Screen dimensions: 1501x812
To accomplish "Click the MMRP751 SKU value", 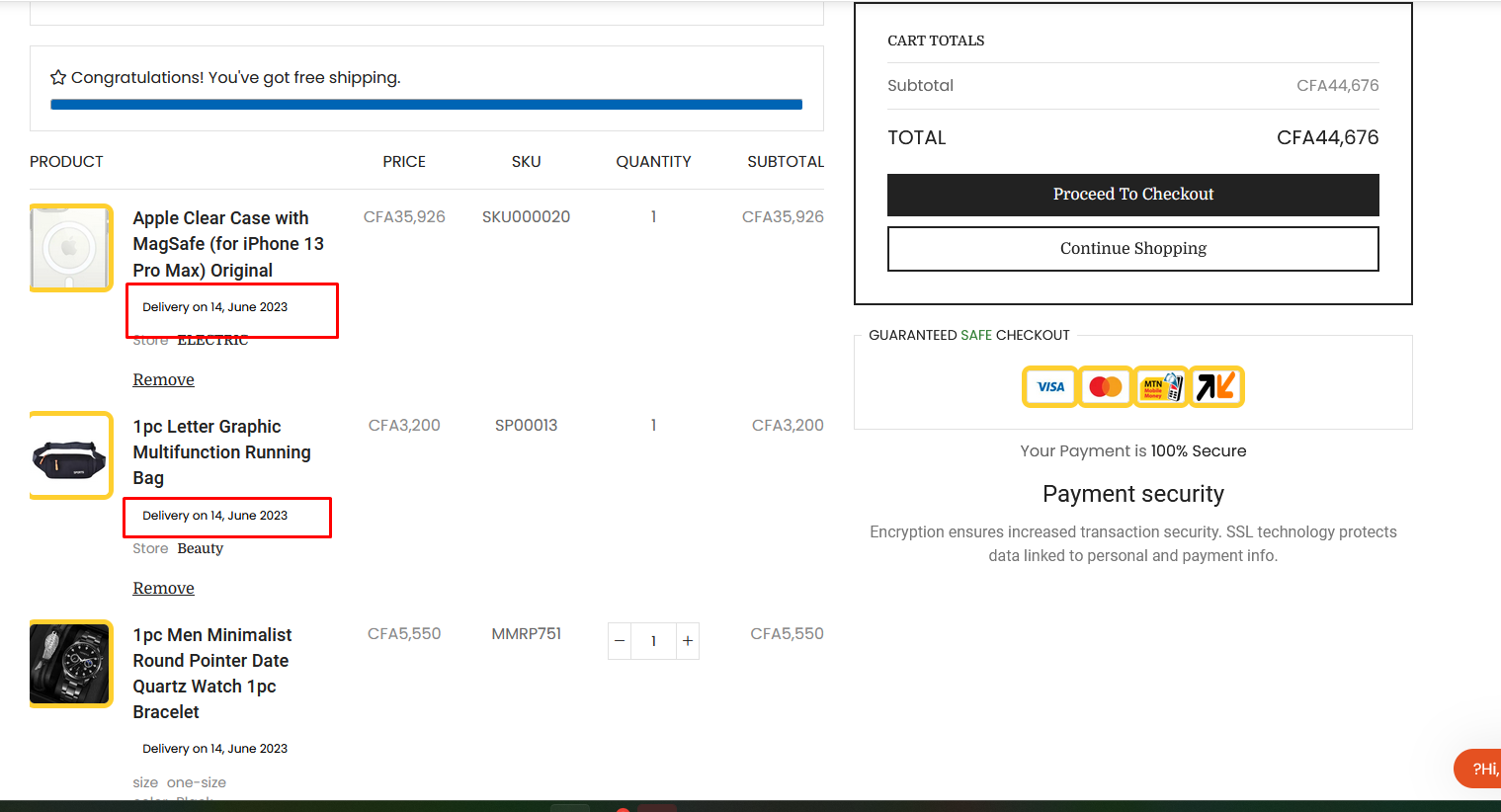I will pos(526,633).
